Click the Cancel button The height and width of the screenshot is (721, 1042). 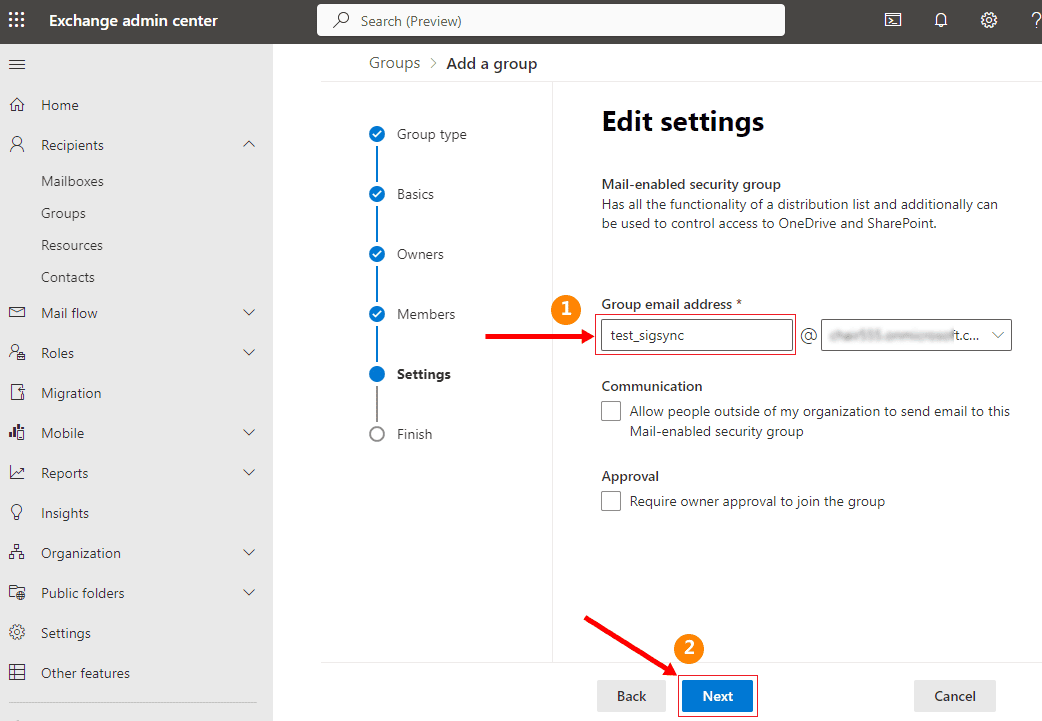point(954,696)
